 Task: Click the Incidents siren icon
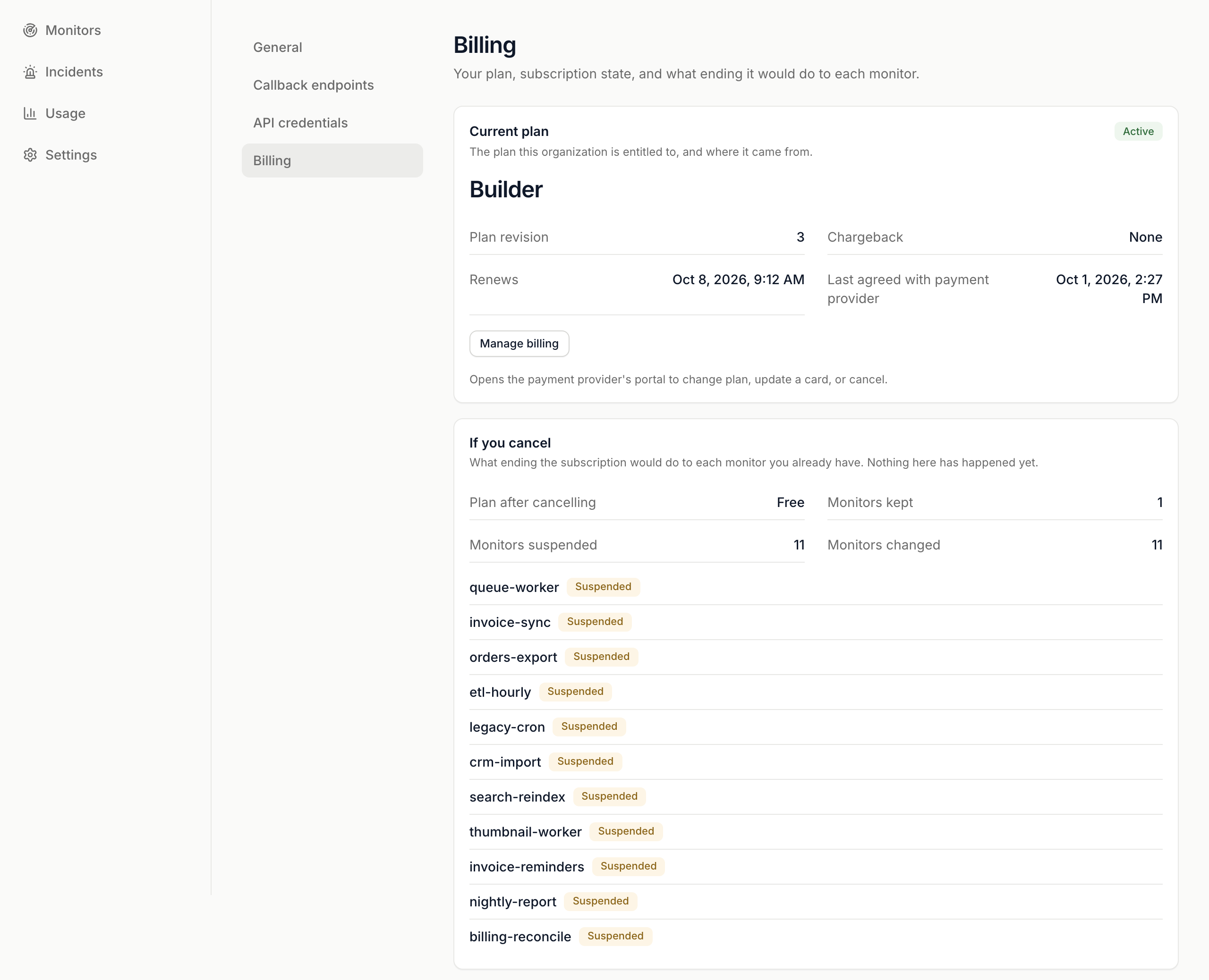30,72
